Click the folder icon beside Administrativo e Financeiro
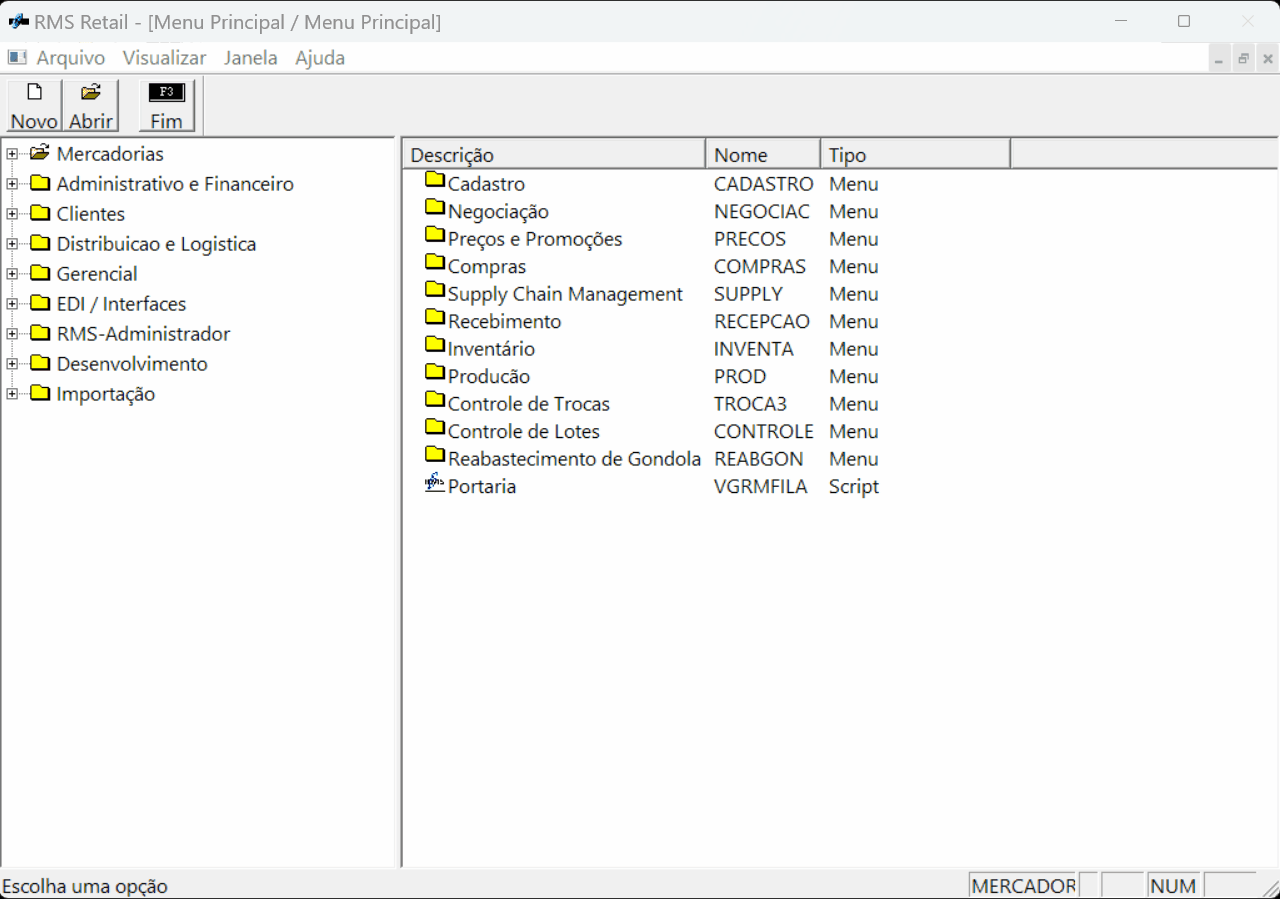Screen dimensions: 1280x899 tap(40, 183)
